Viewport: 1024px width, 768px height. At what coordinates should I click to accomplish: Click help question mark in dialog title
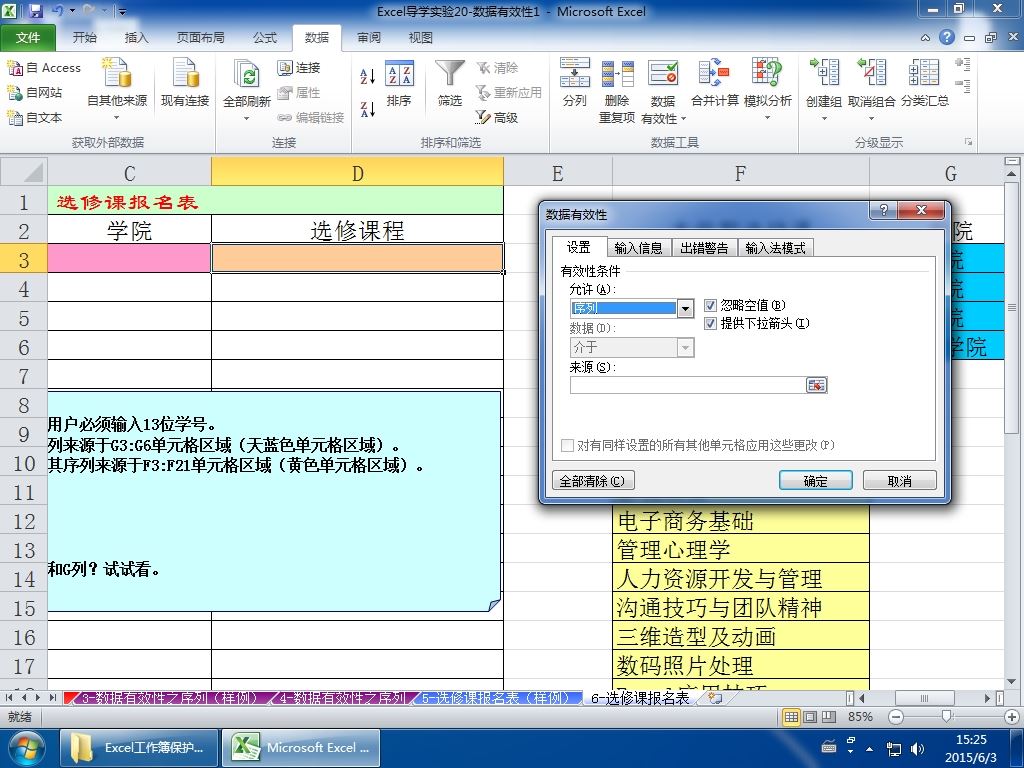tap(884, 210)
